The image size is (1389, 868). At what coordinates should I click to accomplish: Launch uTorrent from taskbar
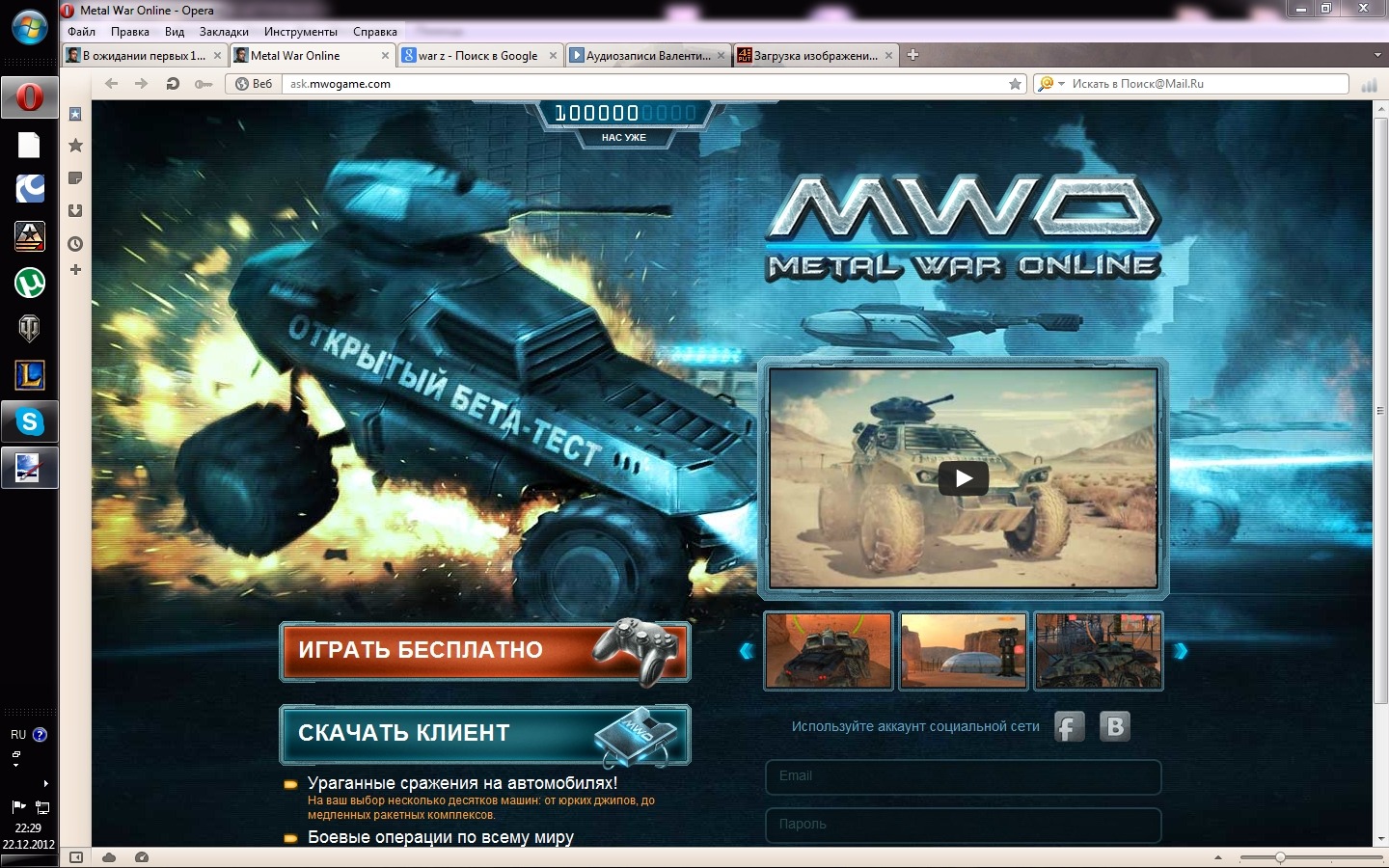tap(30, 283)
